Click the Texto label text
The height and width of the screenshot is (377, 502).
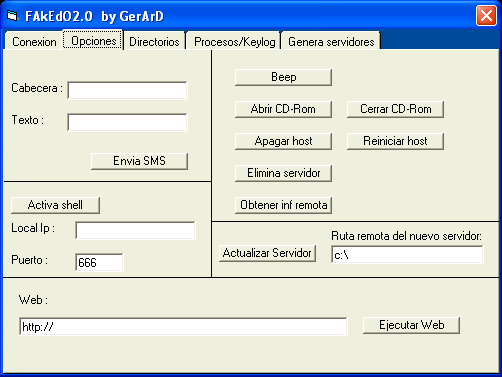click(x=28, y=120)
